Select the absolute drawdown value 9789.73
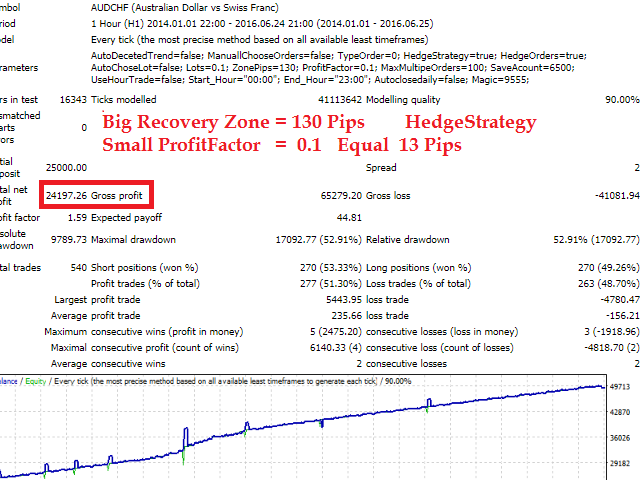 (69, 240)
